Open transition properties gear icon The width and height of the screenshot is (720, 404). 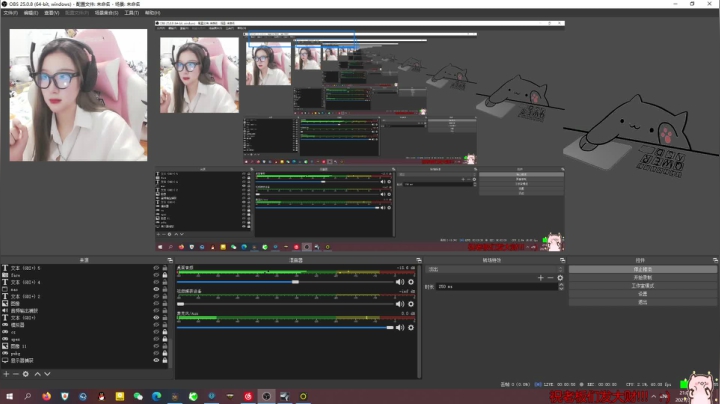coord(560,278)
